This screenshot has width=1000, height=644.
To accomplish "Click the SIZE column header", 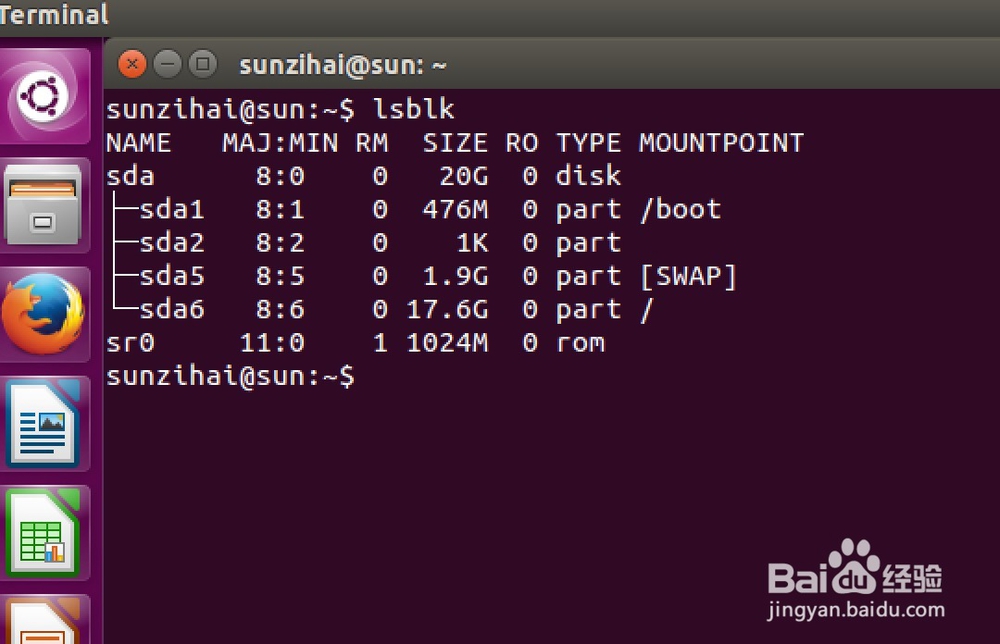I will (x=455, y=143).
